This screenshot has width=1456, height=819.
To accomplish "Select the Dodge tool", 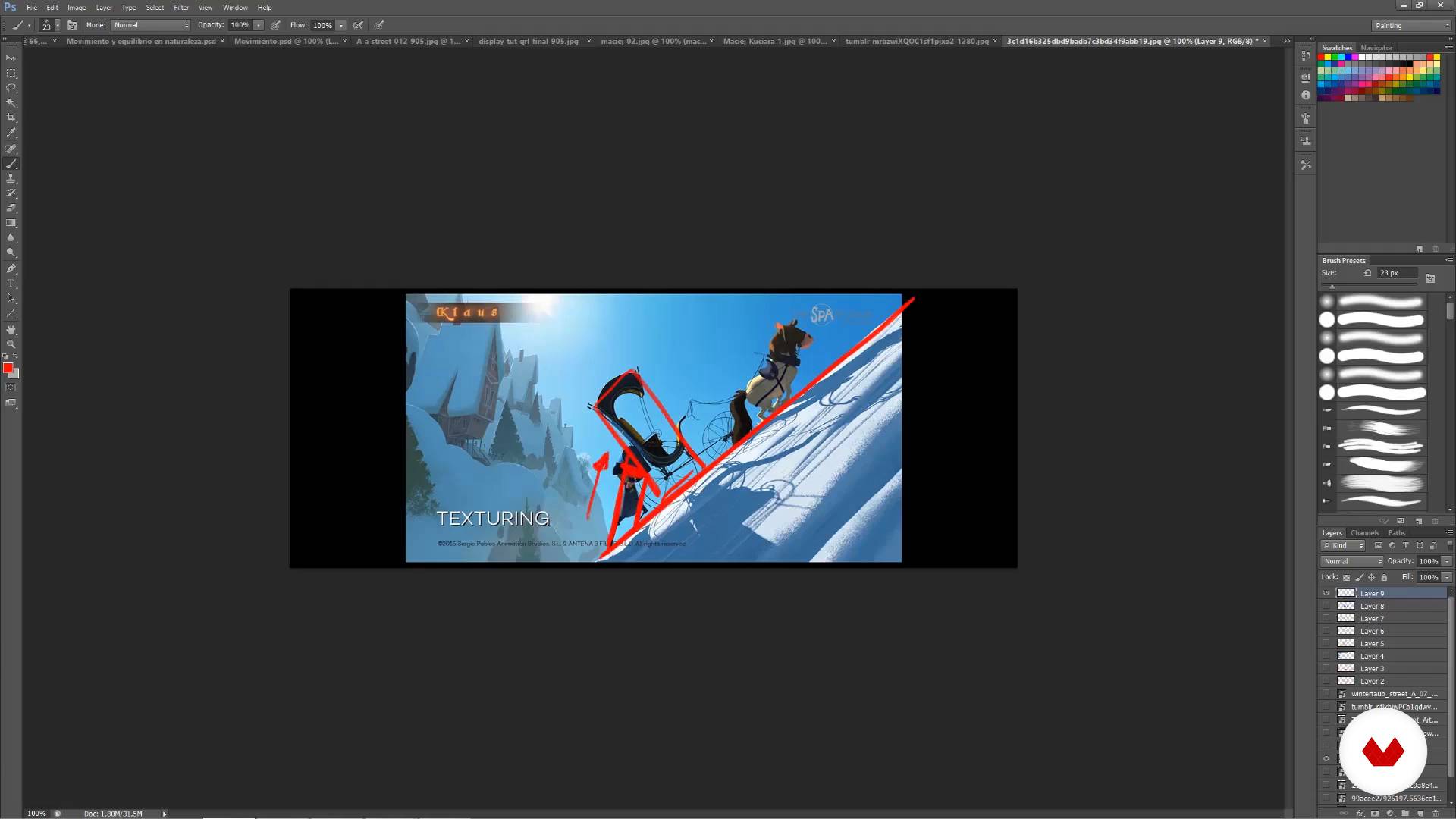I will [11, 253].
